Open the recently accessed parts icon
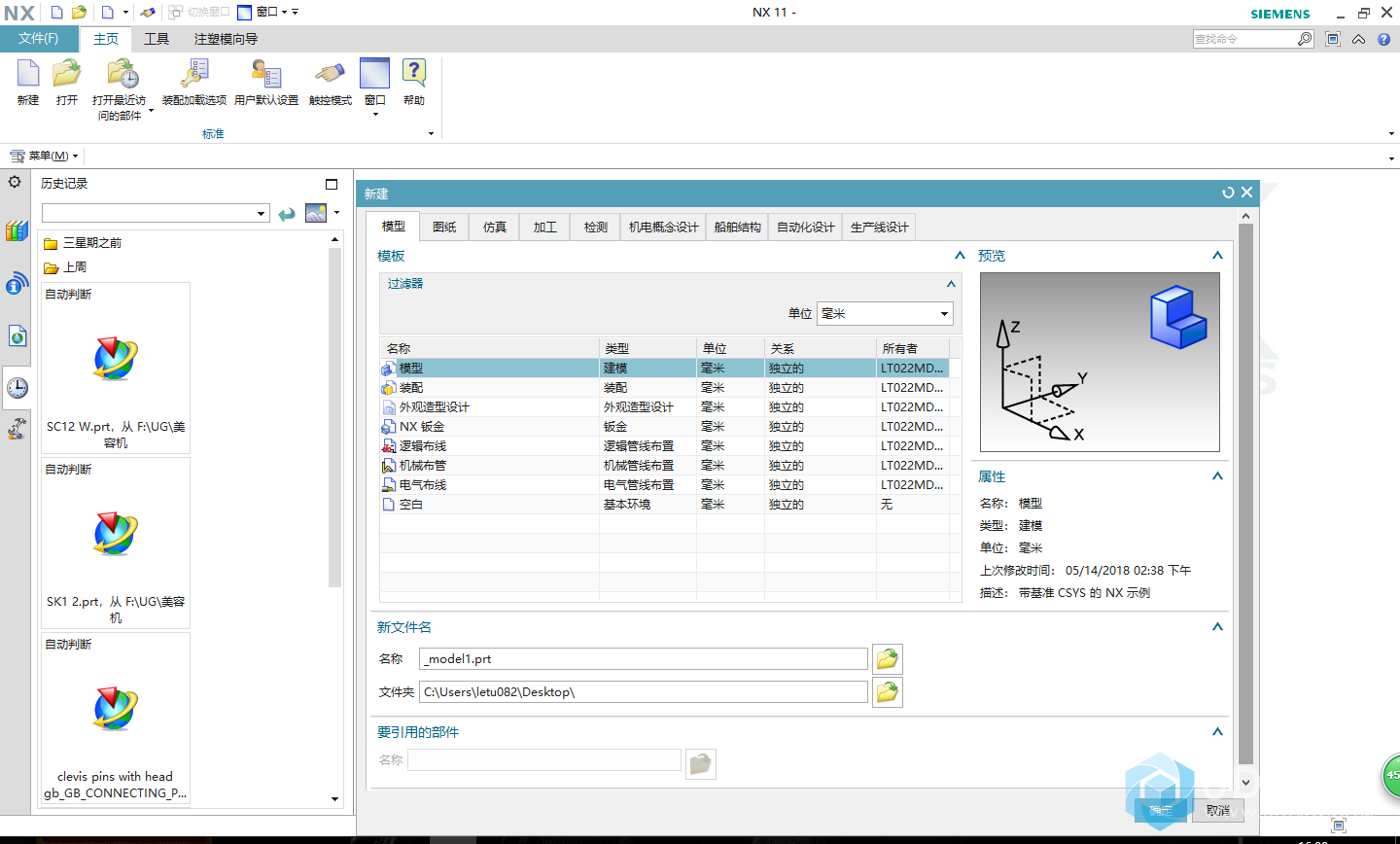 coord(122,74)
